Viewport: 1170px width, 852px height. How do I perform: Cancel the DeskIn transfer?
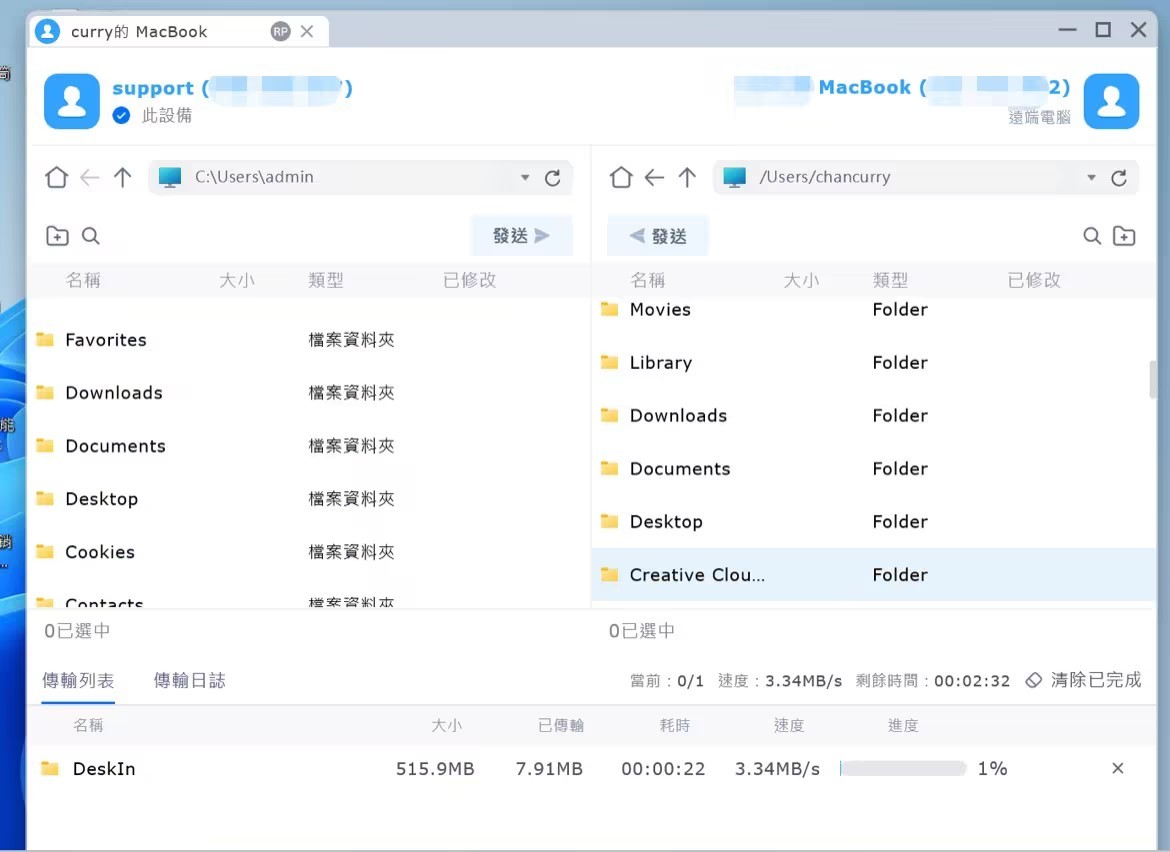(x=1118, y=768)
